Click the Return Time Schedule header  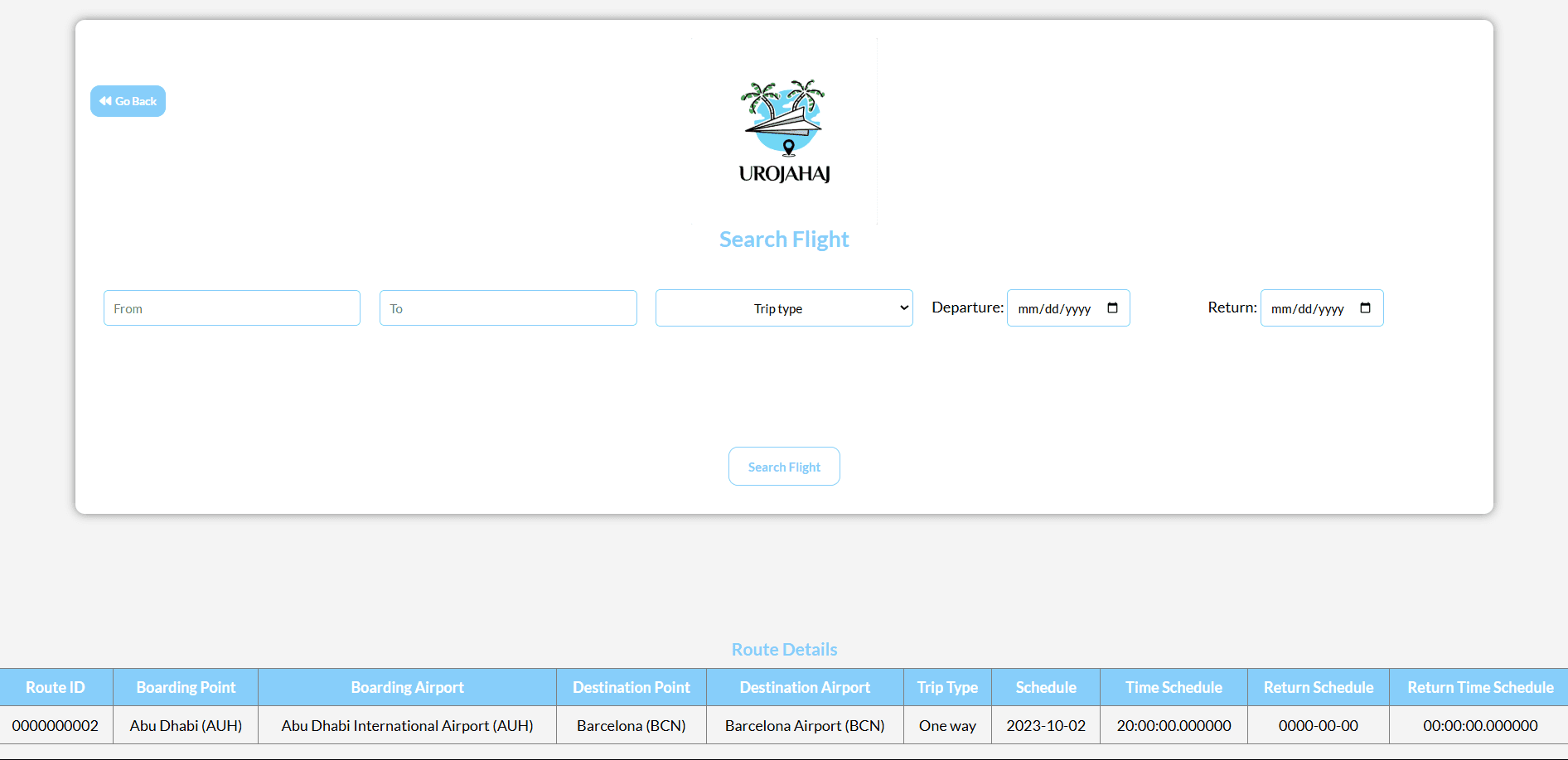pyautogui.click(x=1480, y=687)
